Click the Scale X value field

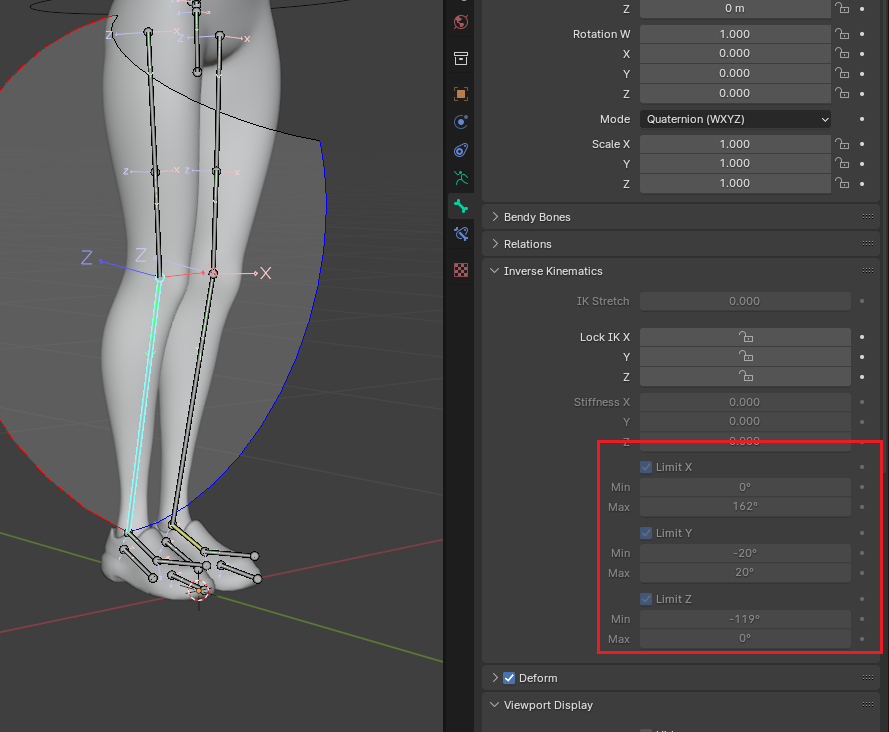pos(735,144)
